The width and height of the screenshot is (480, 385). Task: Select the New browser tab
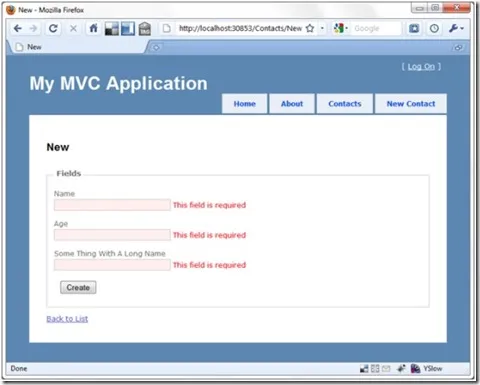coord(78,47)
